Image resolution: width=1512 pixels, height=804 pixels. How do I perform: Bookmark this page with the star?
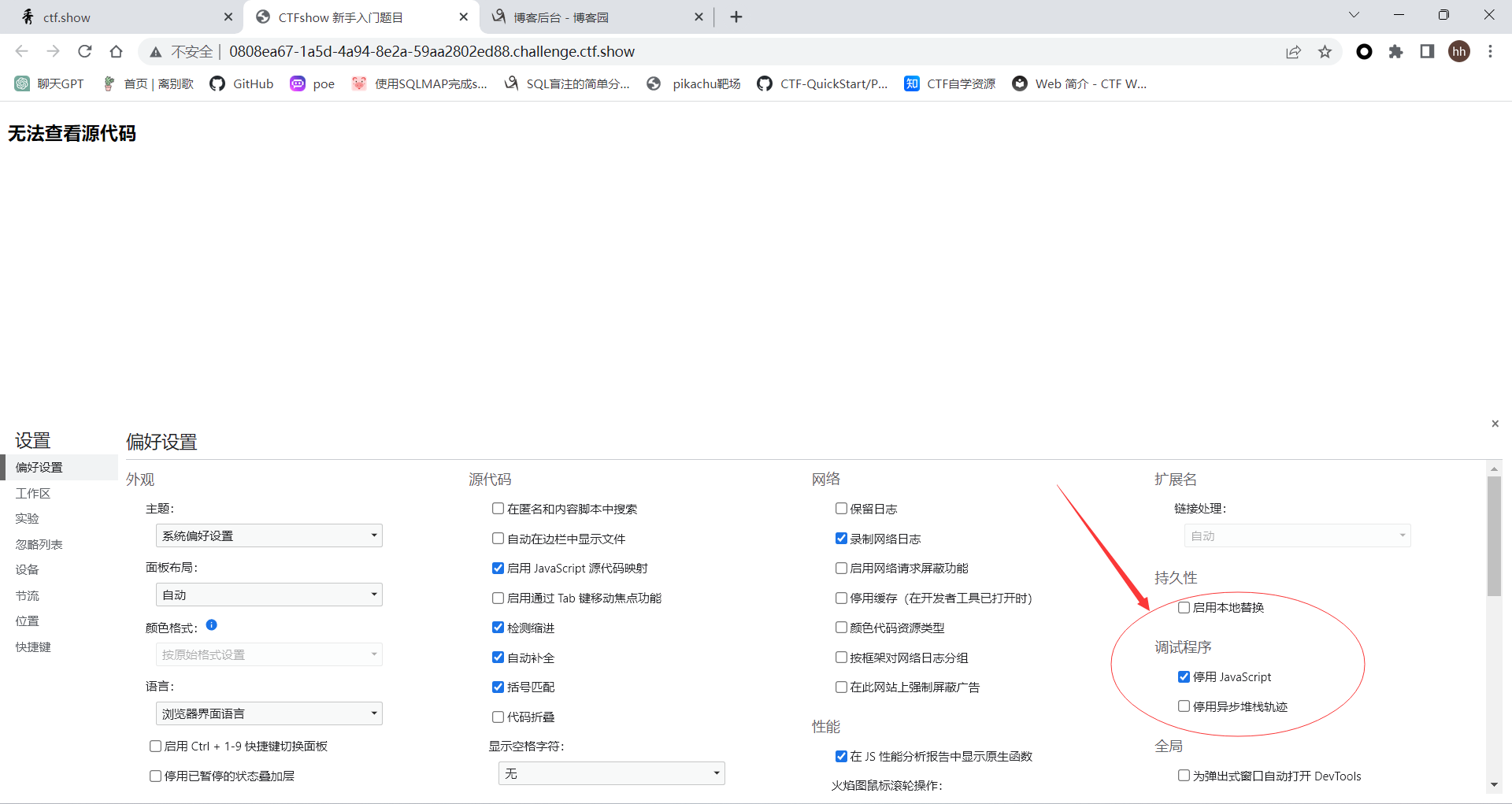coord(1325,52)
